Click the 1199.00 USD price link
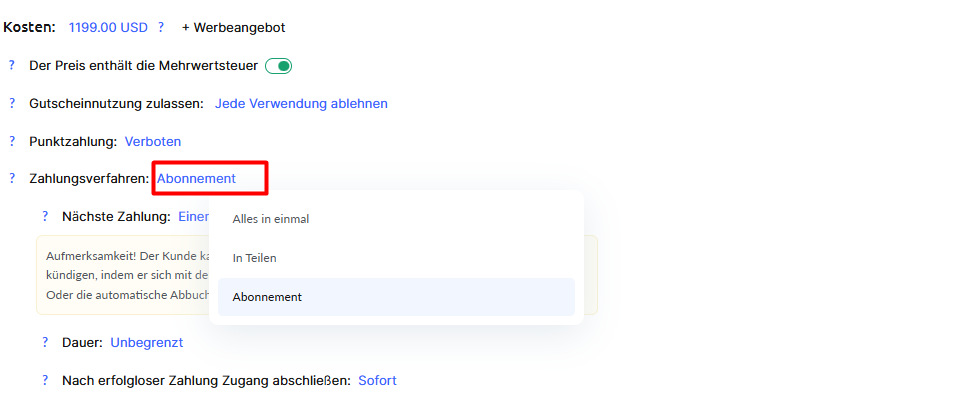The width and height of the screenshot is (971, 406). [x=107, y=27]
